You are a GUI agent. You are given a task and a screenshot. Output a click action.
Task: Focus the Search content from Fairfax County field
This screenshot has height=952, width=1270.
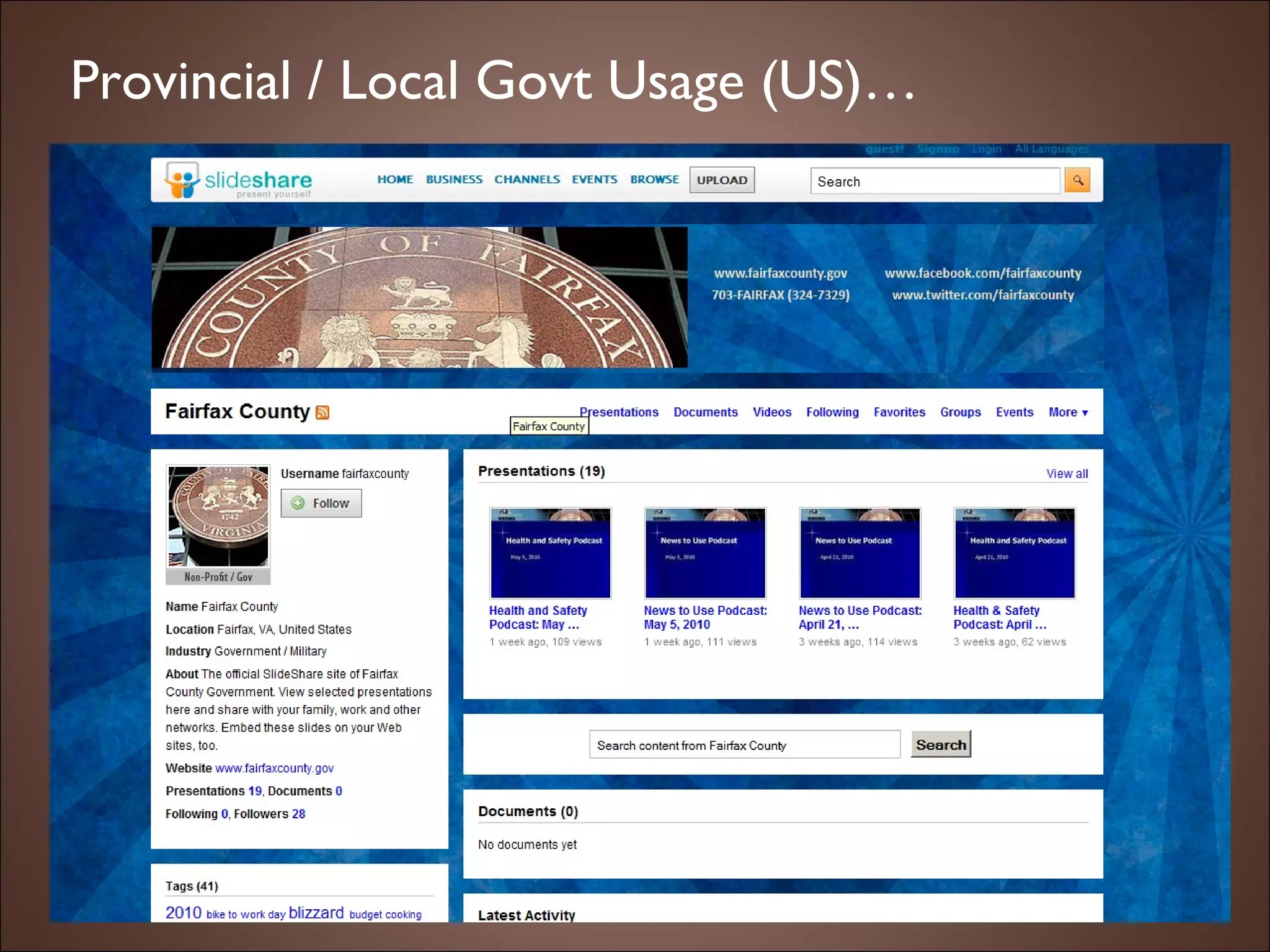pos(744,745)
